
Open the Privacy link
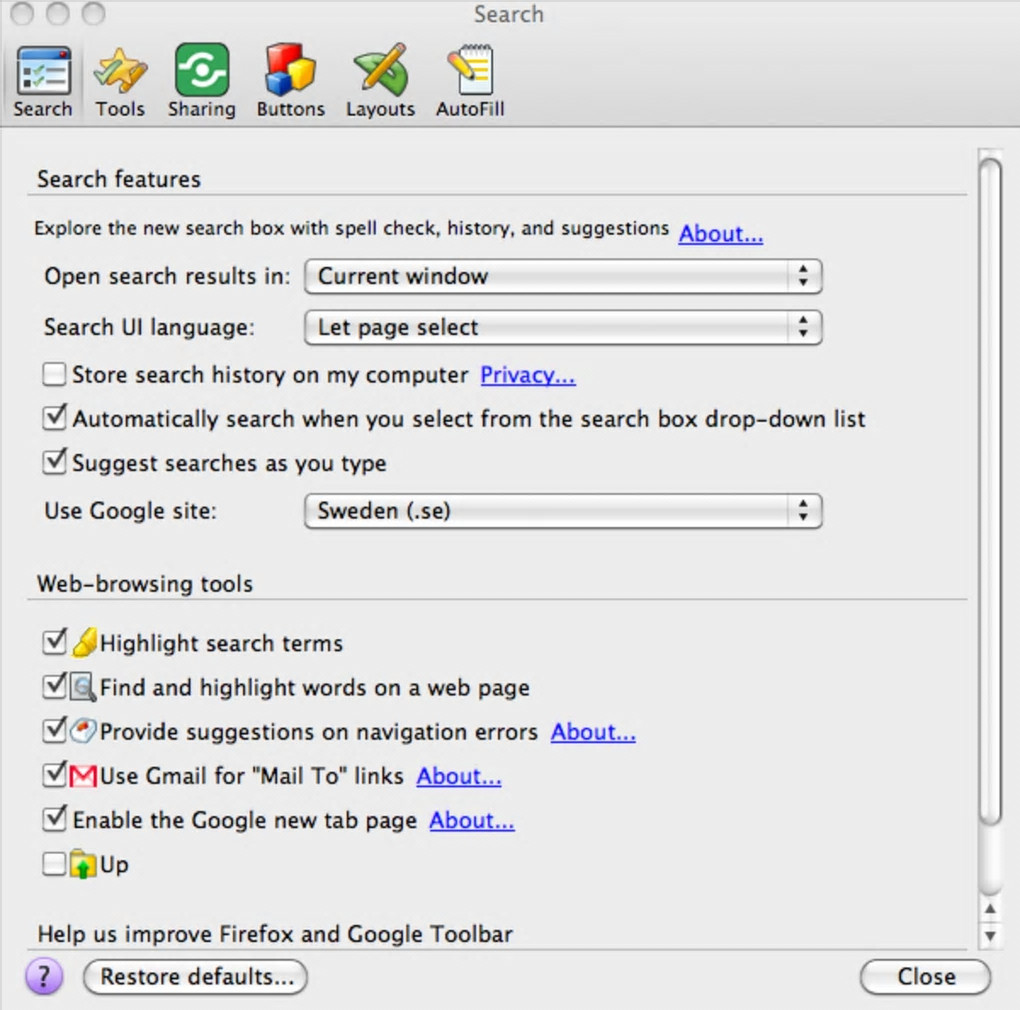528,375
